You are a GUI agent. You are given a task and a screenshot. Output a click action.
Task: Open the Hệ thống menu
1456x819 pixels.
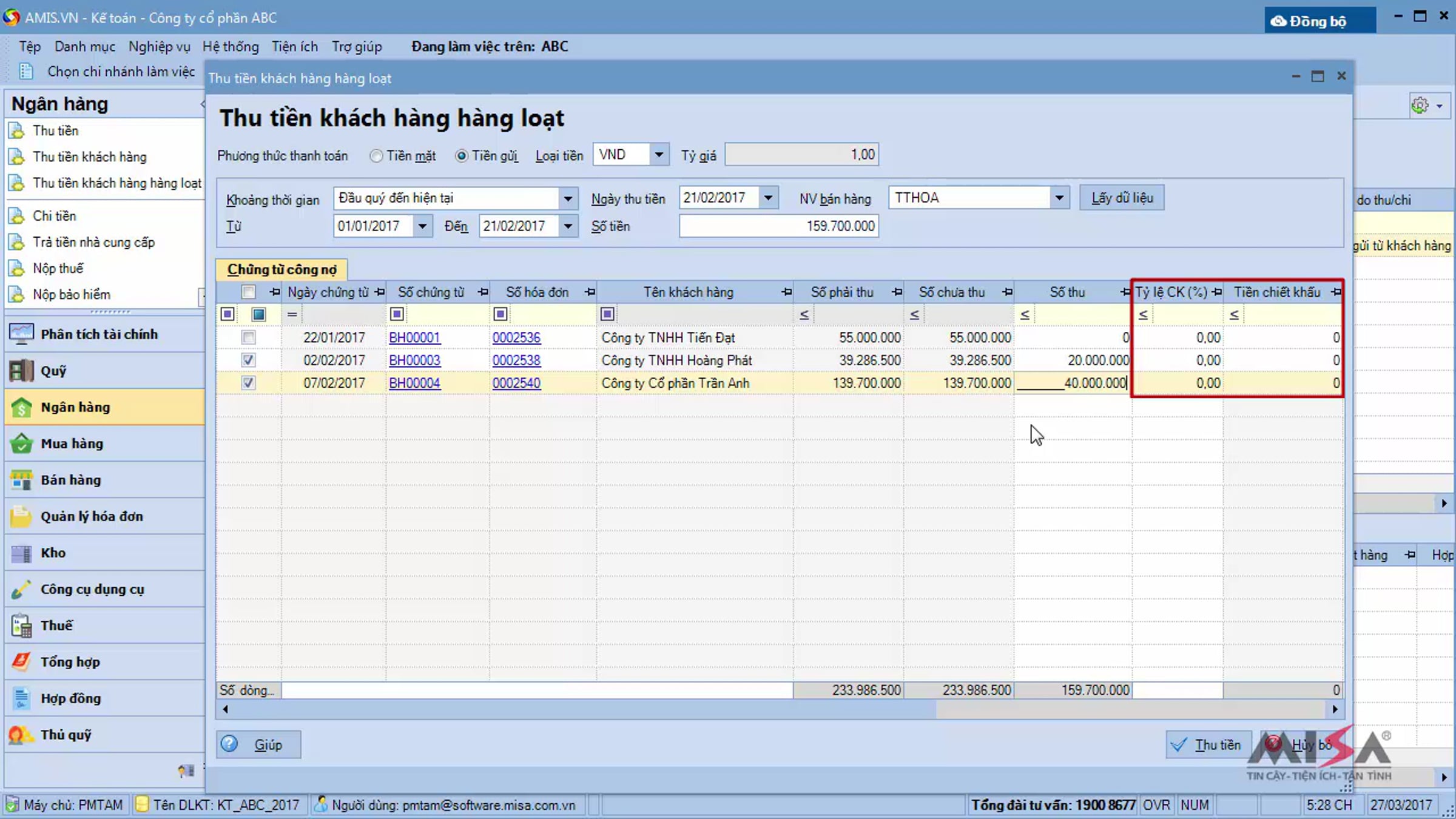(231, 47)
